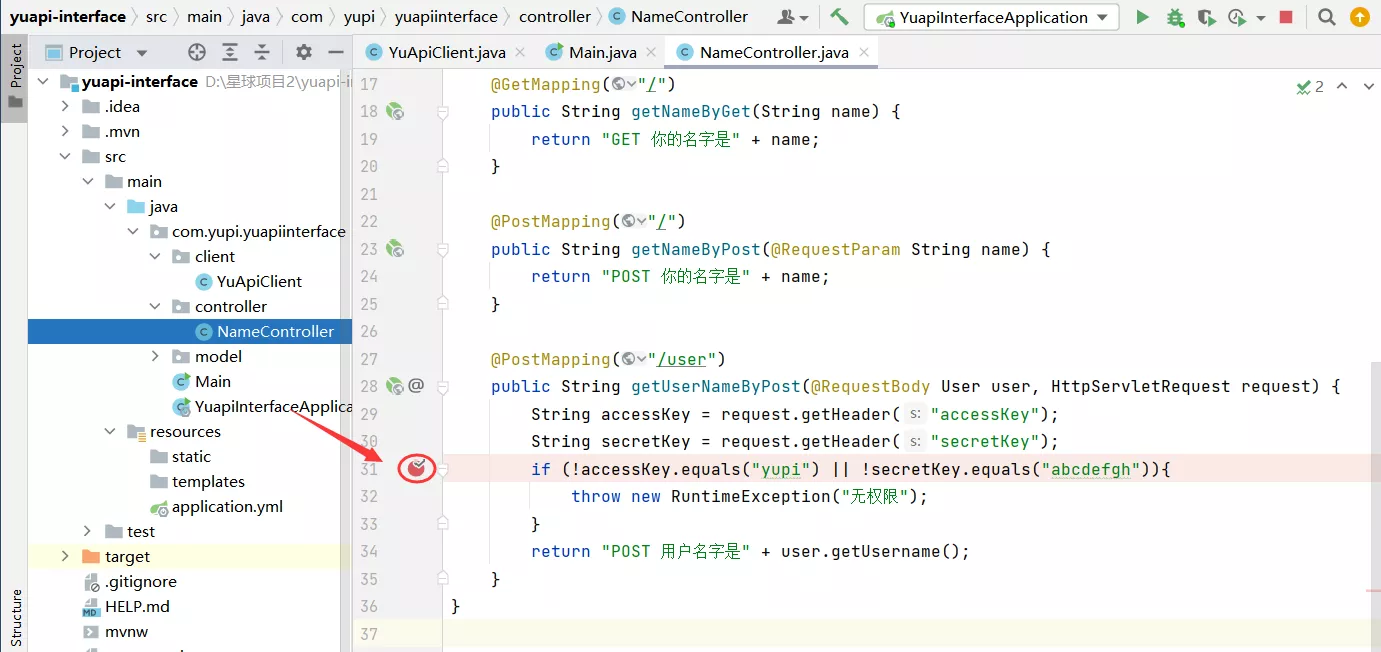Click the gutter endpoint icon on line 18

(395, 111)
